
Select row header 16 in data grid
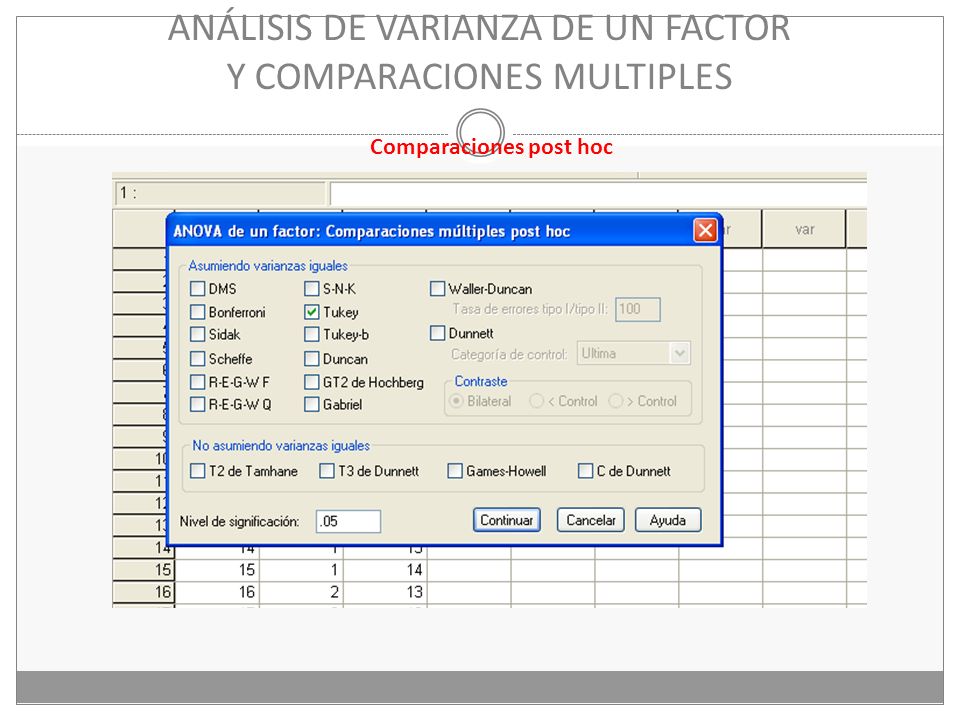click(144, 592)
